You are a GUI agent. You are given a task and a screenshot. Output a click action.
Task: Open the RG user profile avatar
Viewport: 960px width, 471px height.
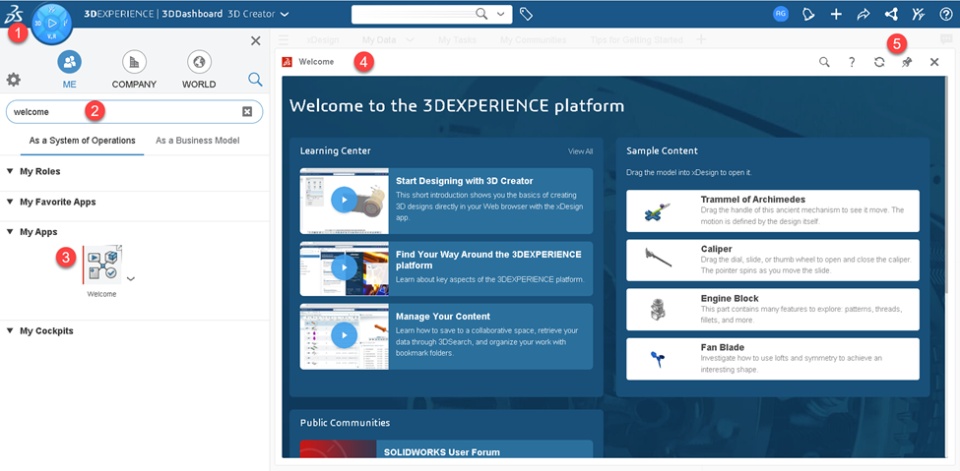pos(781,14)
